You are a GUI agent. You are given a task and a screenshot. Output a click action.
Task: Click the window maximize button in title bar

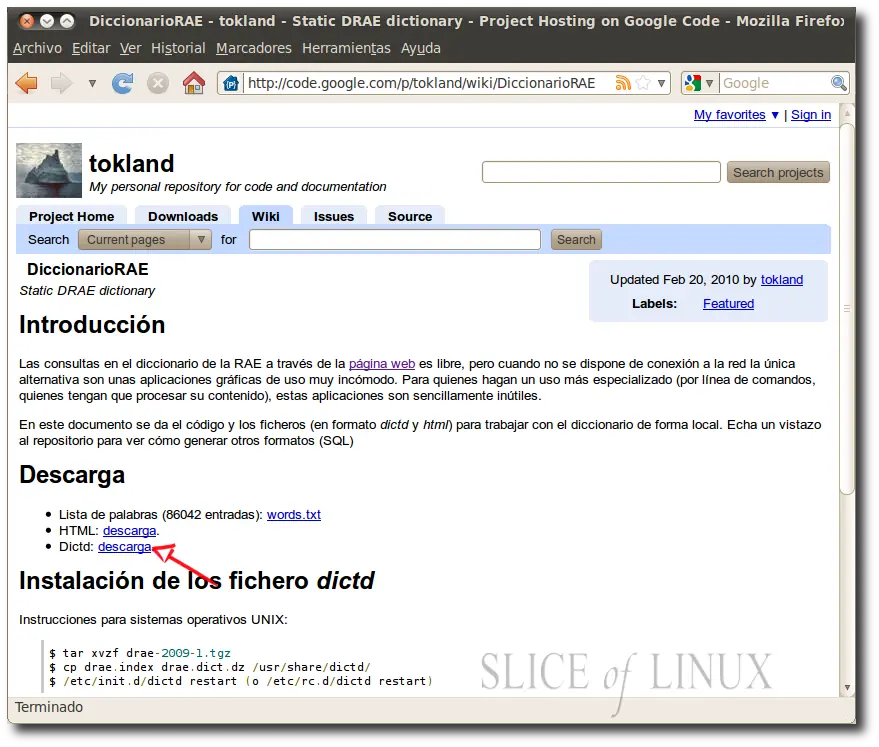pyautogui.click(x=67, y=21)
